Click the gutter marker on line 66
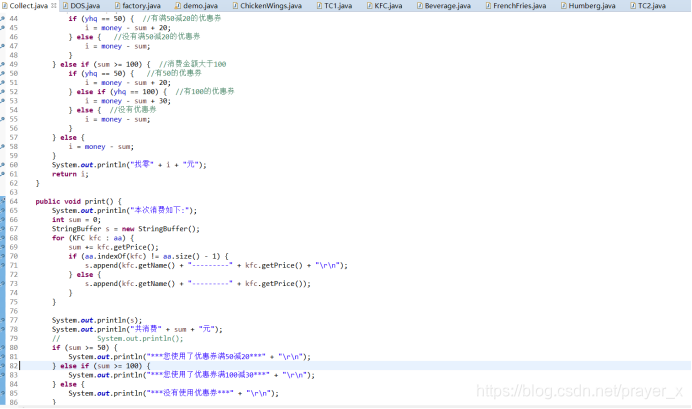 click(x=3, y=220)
